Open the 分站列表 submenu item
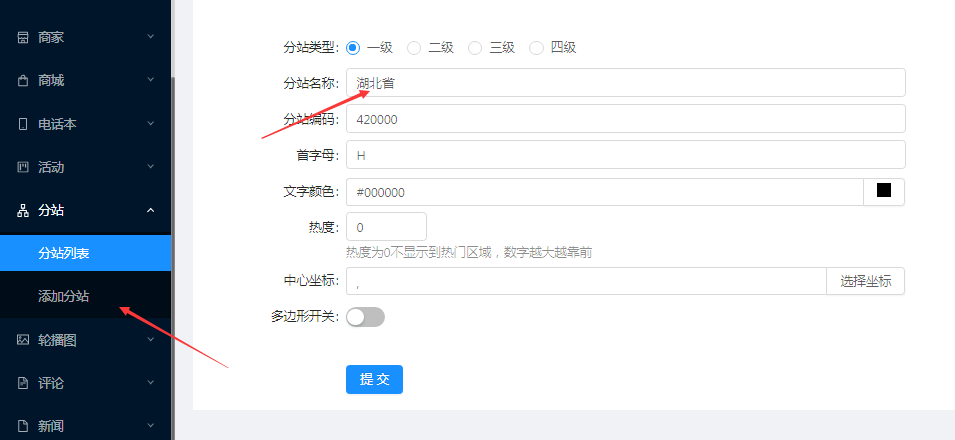This screenshot has width=955, height=440. click(85, 253)
